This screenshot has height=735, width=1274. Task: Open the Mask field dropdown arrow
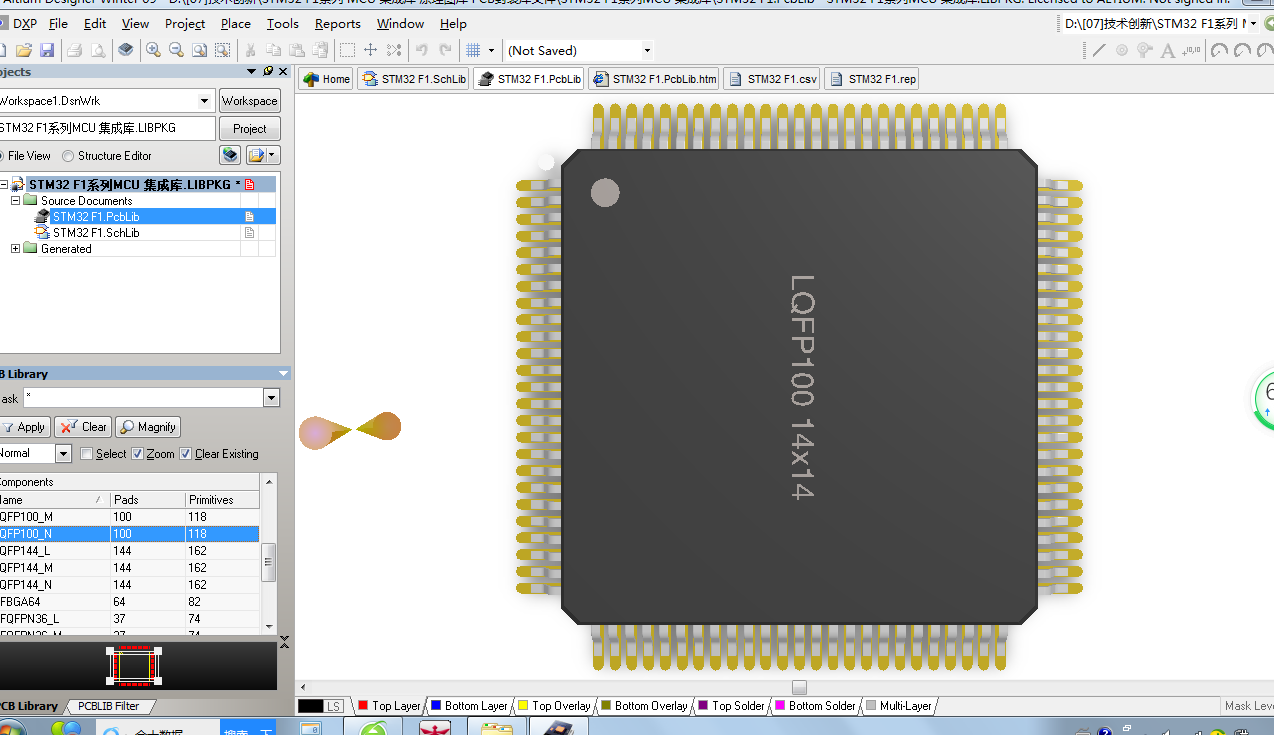point(271,398)
